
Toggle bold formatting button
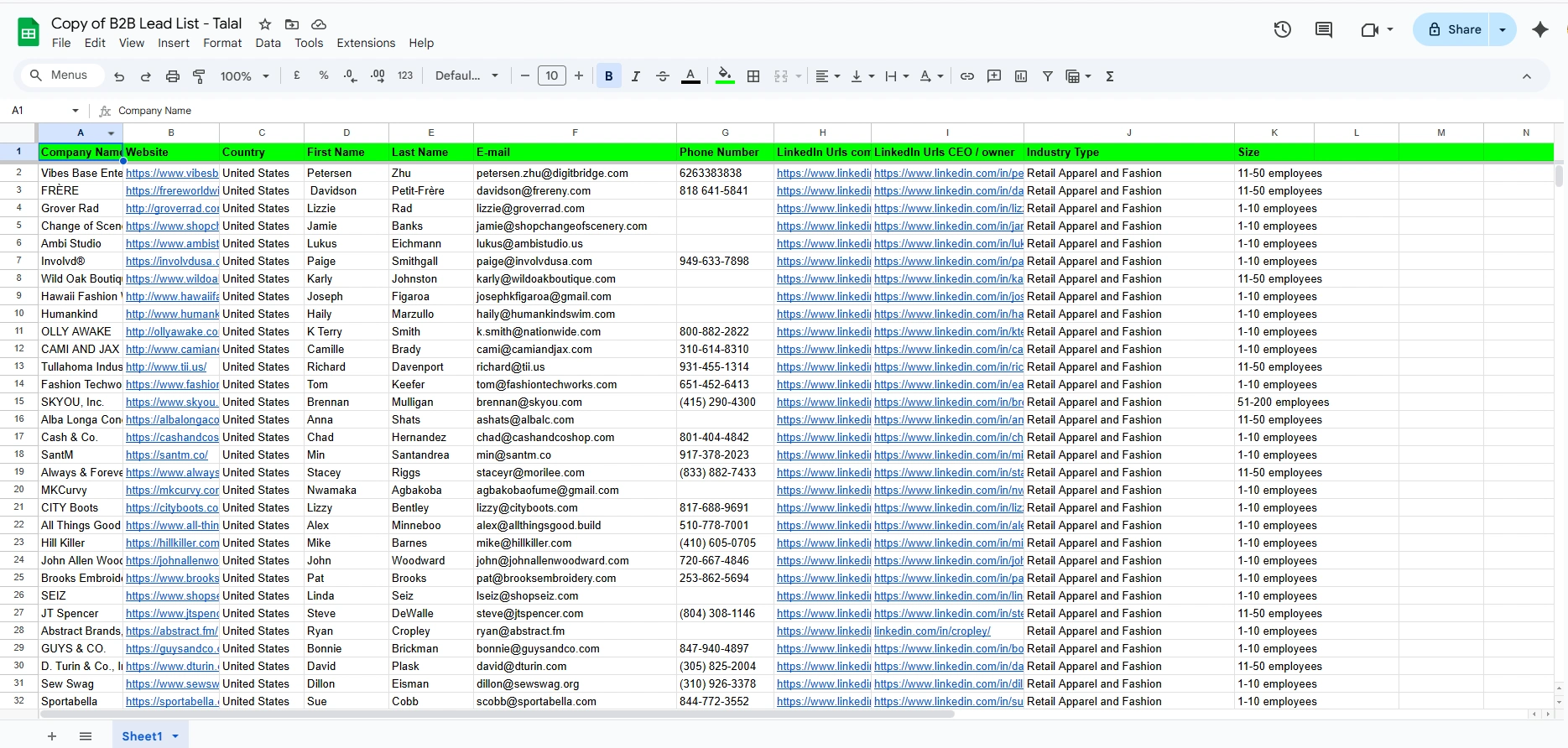[609, 76]
